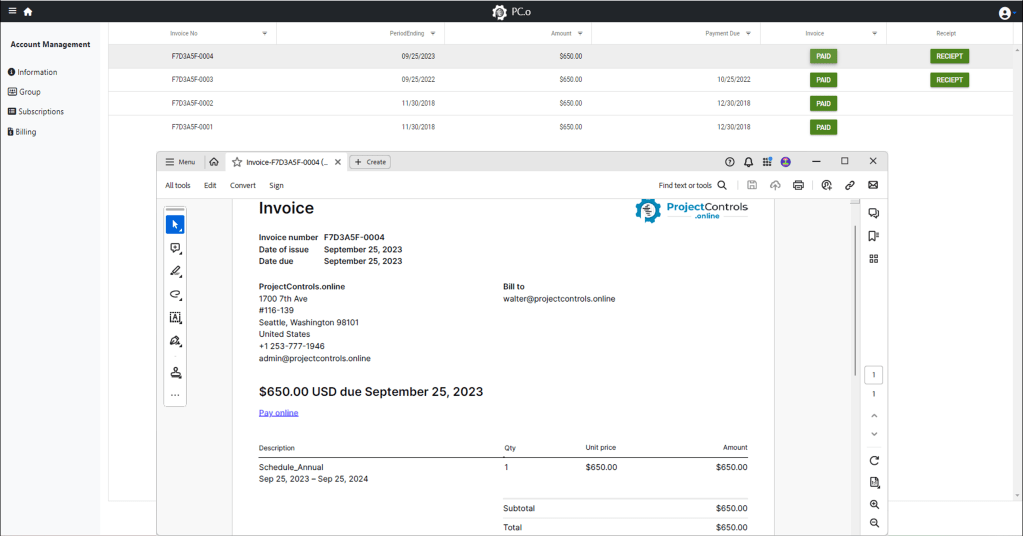Rotate the page using the rotate icon
The image size is (1023, 536).
click(874, 460)
